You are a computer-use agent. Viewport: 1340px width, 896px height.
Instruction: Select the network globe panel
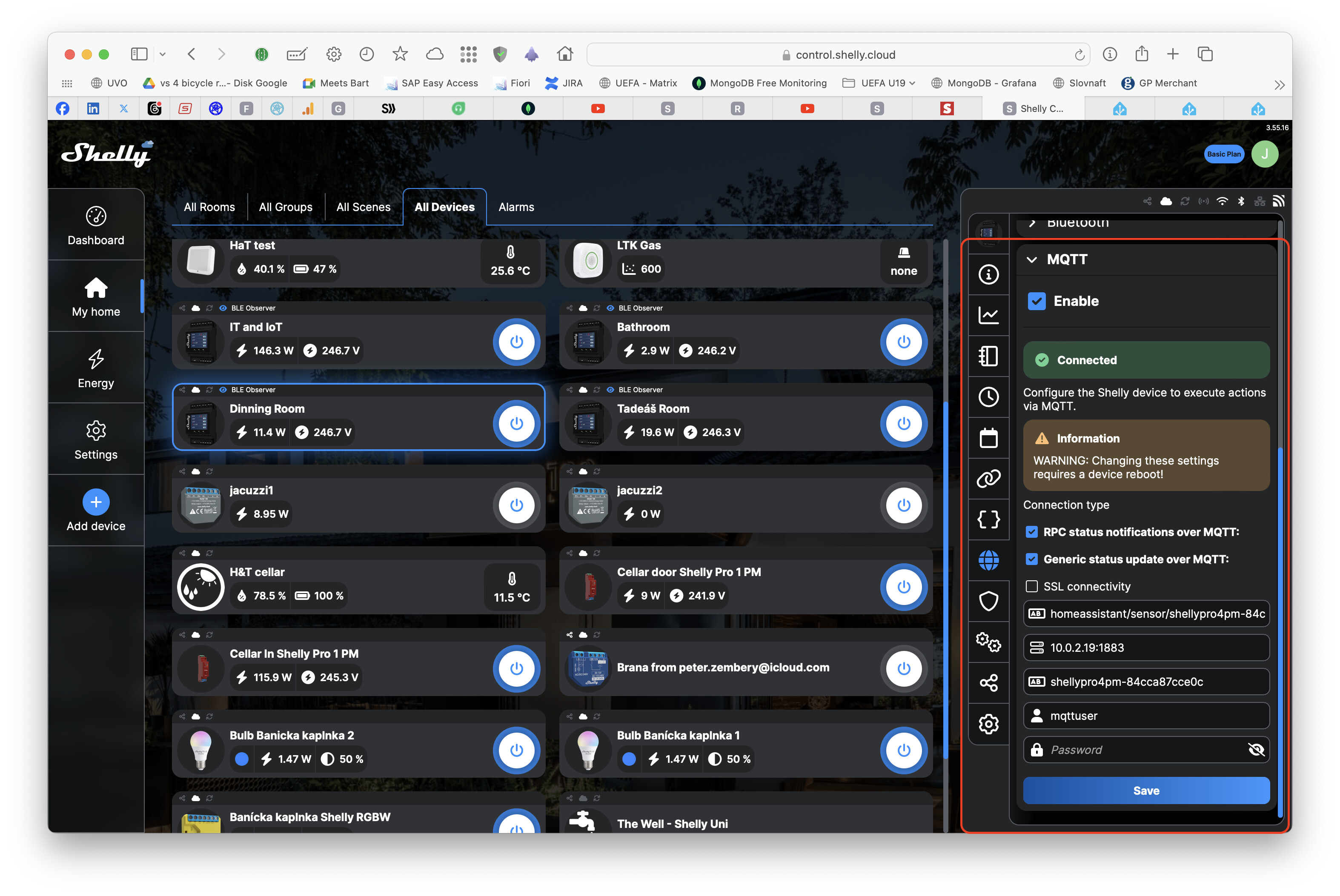tap(988, 560)
